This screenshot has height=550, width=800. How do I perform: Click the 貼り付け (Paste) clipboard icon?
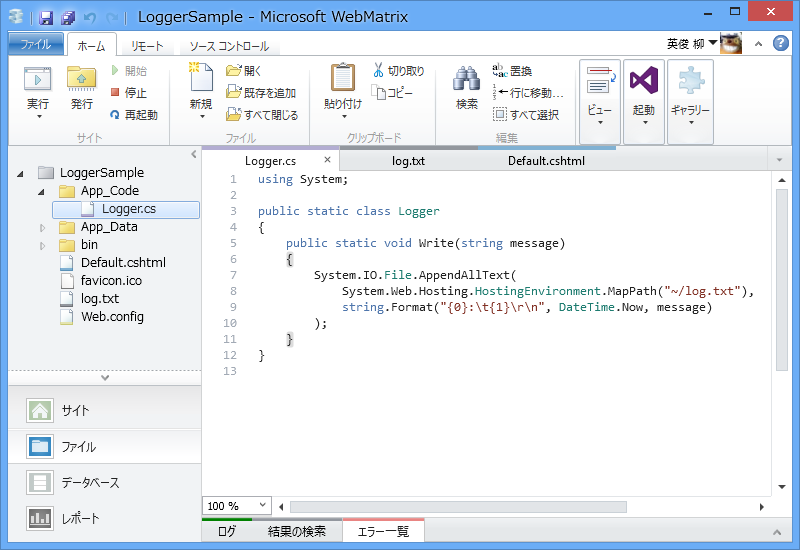pyautogui.click(x=343, y=78)
